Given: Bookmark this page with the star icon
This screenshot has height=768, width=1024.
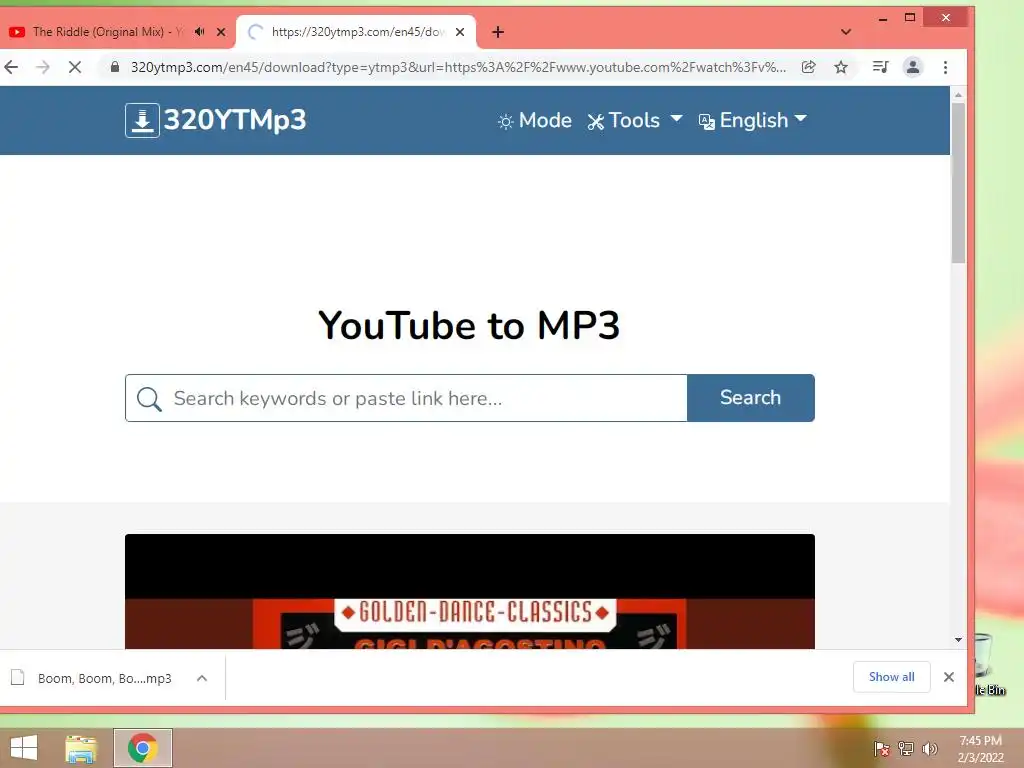Looking at the screenshot, I should tap(841, 67).
